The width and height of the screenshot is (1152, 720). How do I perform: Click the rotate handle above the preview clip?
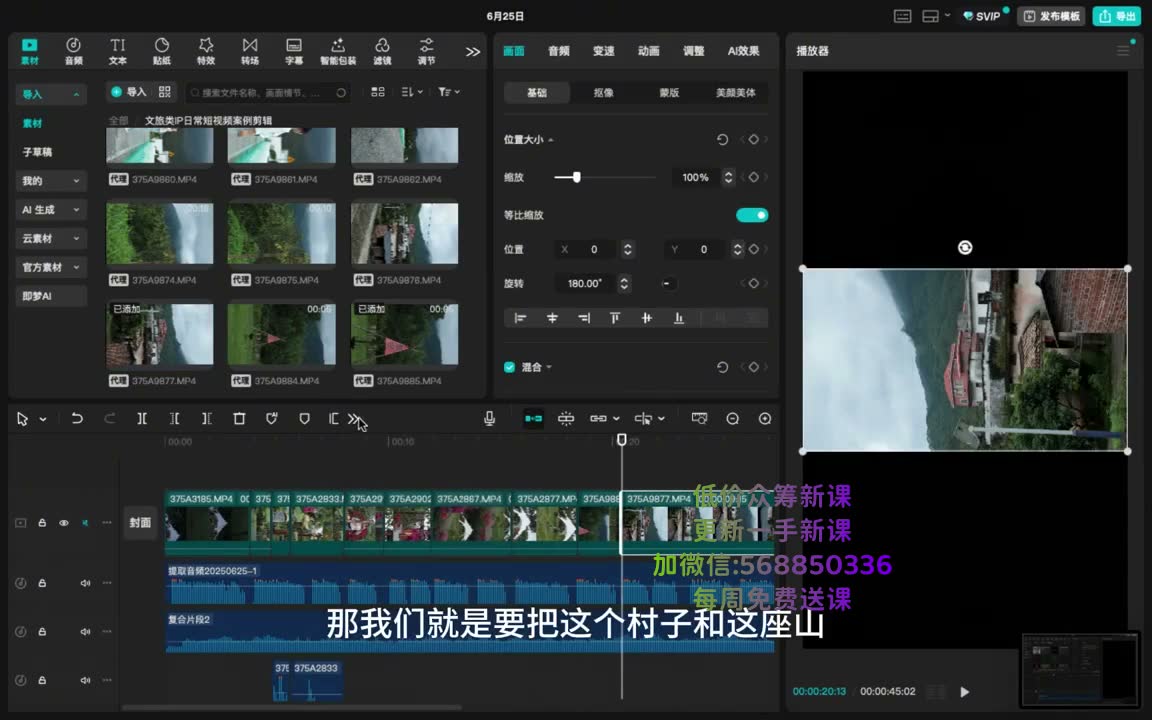[965, 248]
